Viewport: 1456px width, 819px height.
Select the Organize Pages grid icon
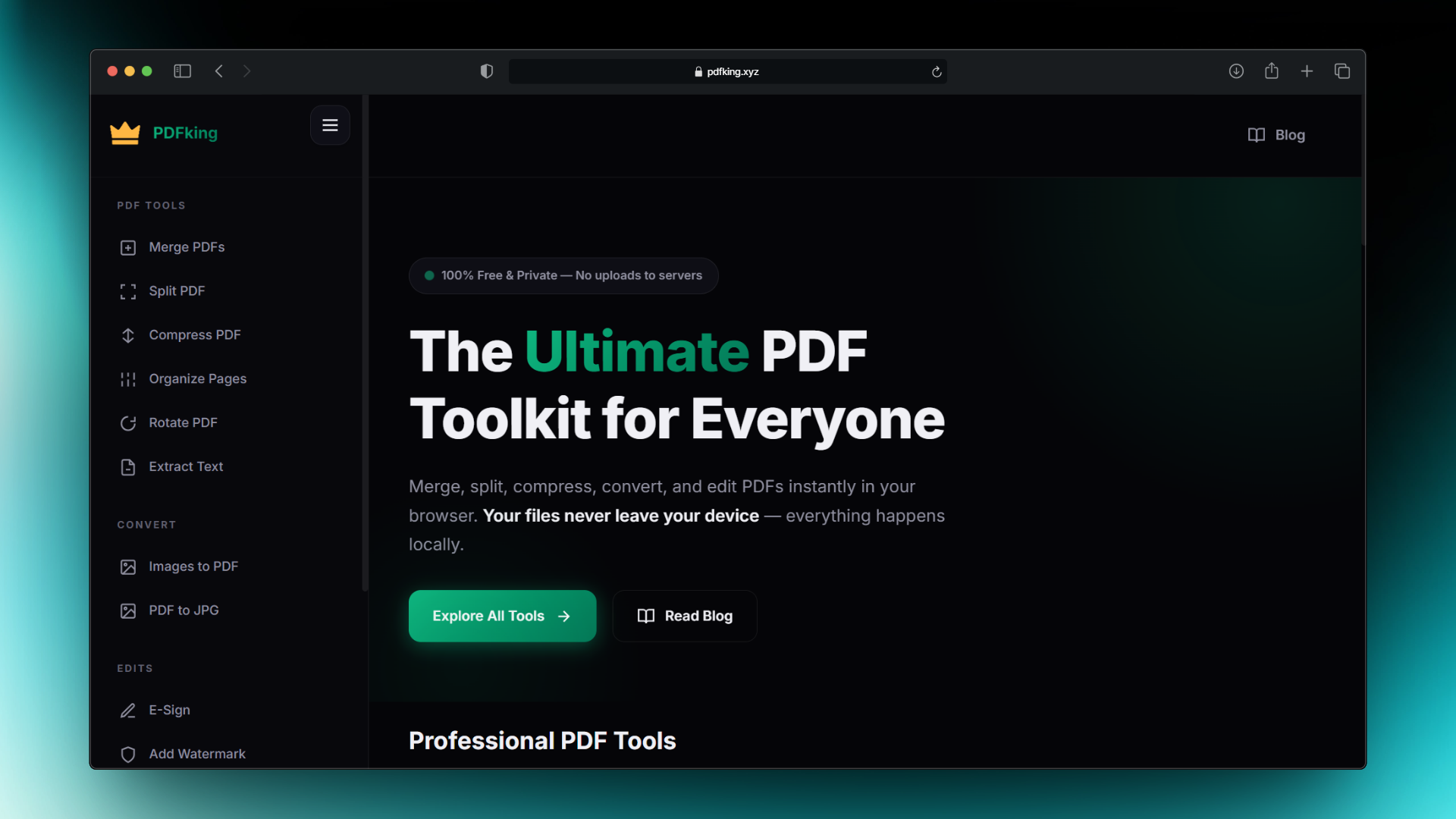click(127, 379)
